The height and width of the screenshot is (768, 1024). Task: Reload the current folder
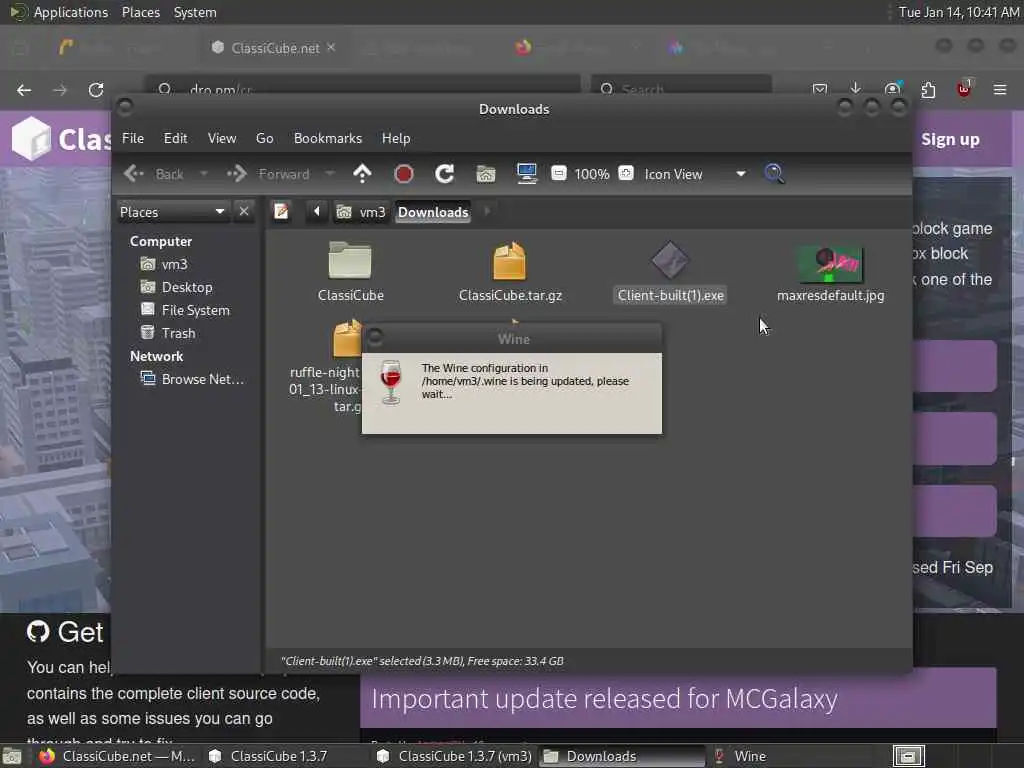point(445,174)
